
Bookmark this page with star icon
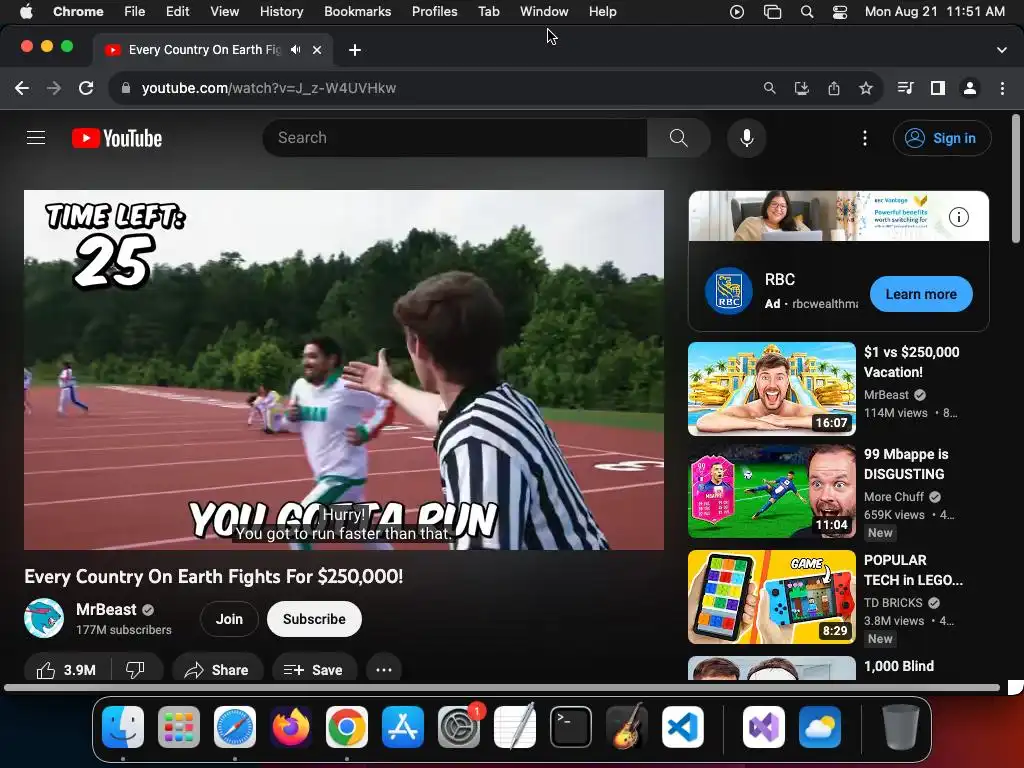pos(866,88)
